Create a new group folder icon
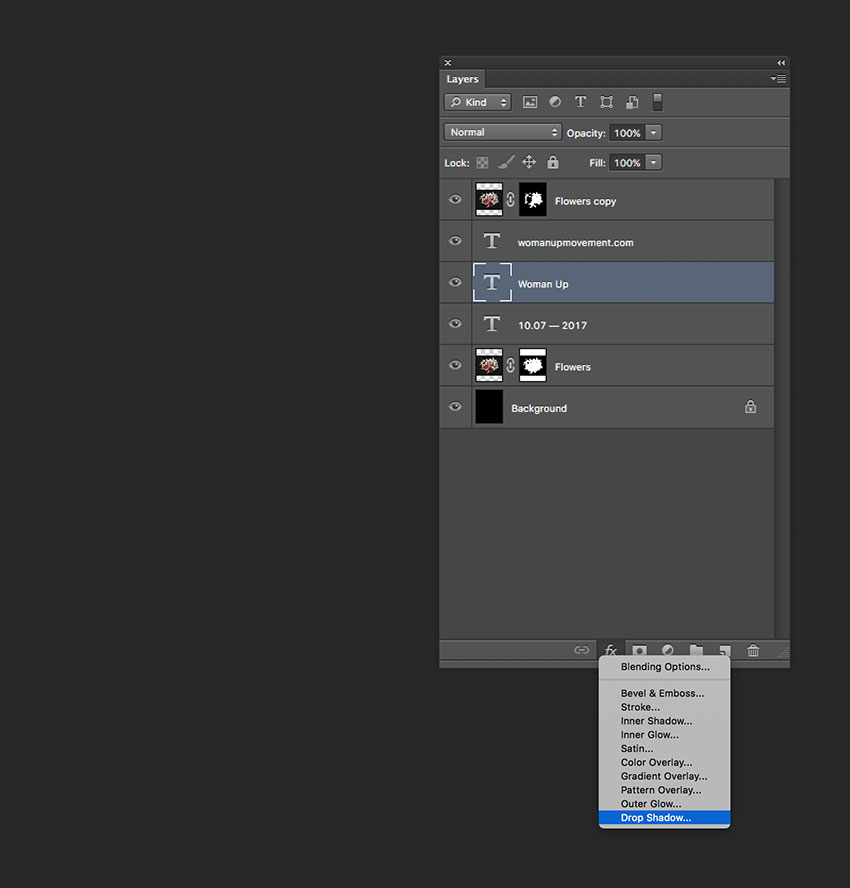Image resolution: width=850 pixels, height=888 pixels. [697, 650]
